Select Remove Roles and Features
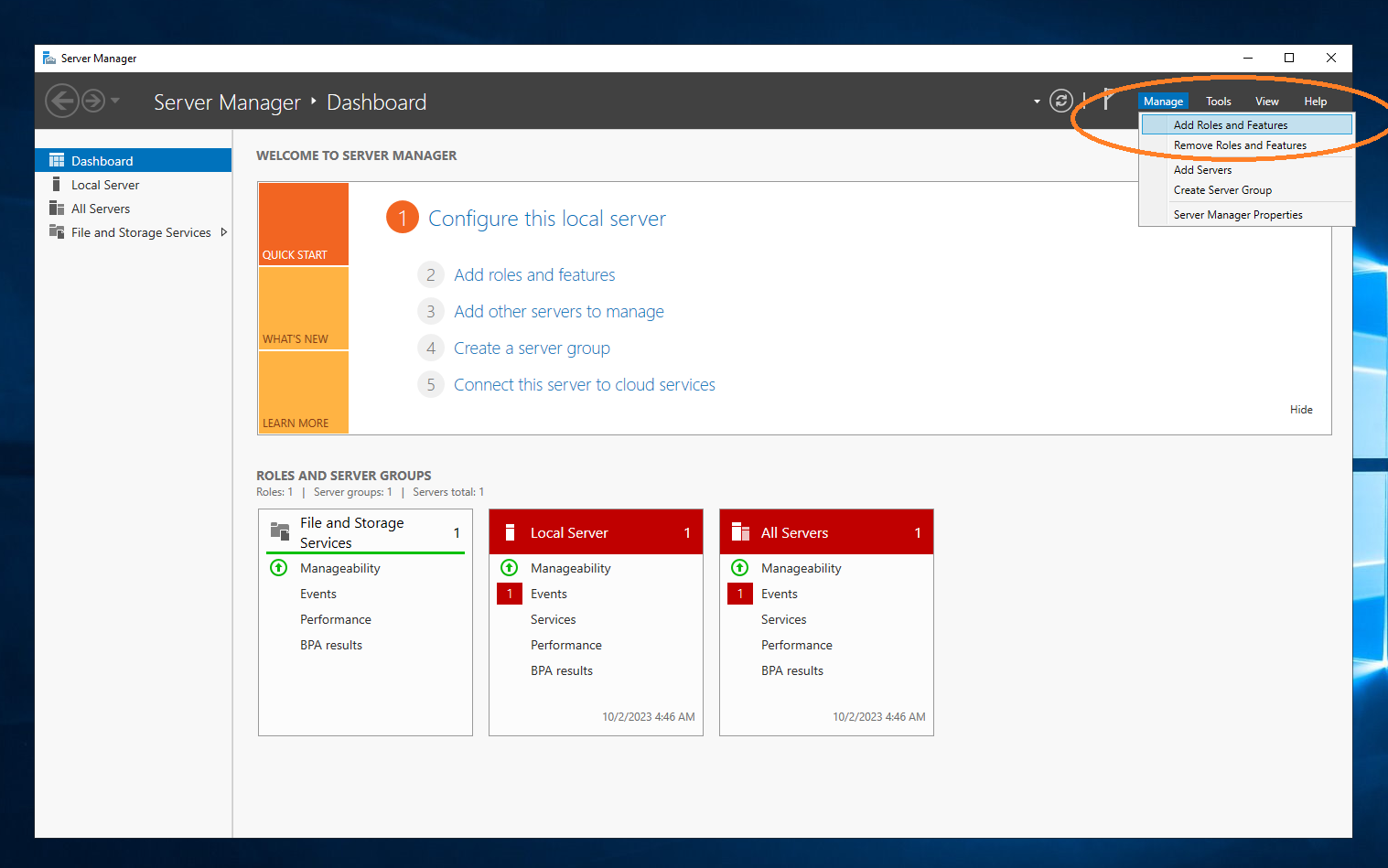The image size is (1388, 868). 1240,145
